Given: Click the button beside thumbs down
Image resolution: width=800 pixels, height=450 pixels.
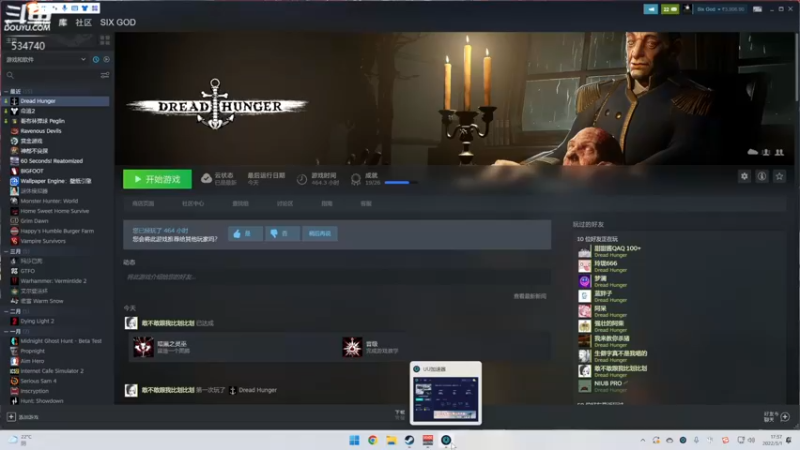Looking at the screenshot, I should pyautogui.click(x=320, y=234).
